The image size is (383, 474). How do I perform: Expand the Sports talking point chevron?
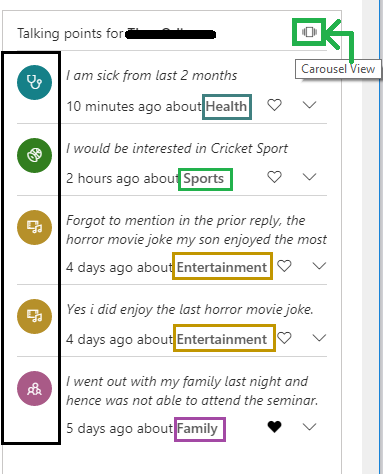309,177
